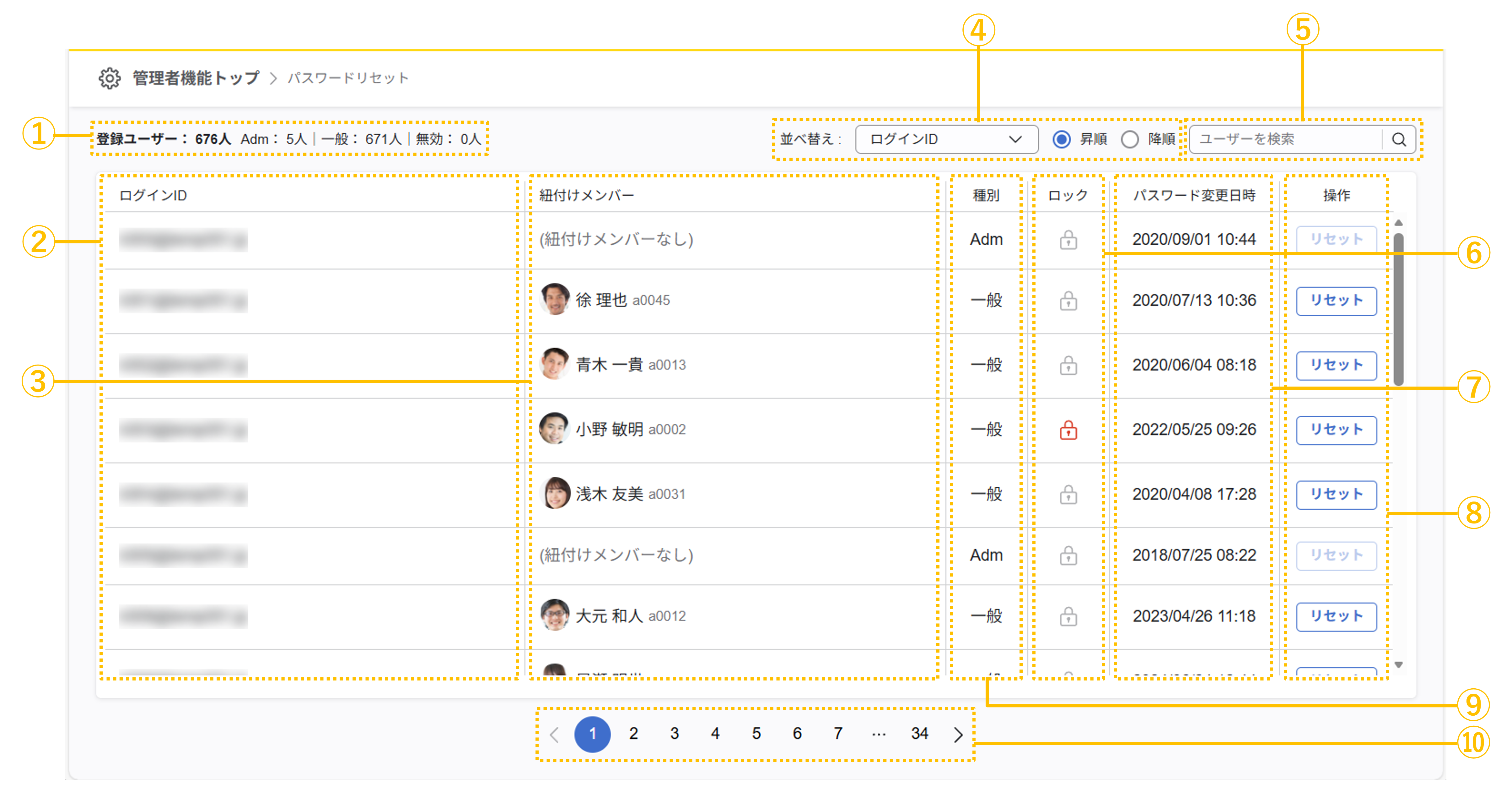Screen dimensions: 1512x786
Task: Select the 昇順 ascending radio button
Action: point(1061,140)
